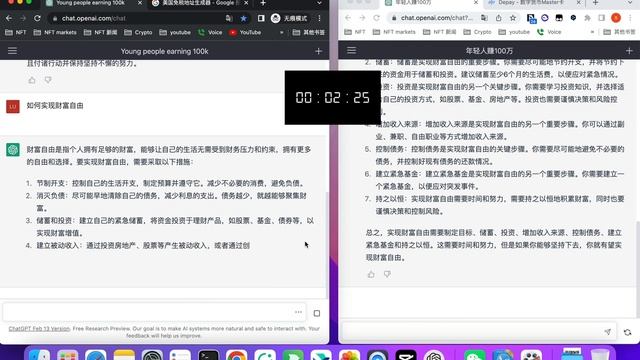640x360 pixels.
Task: Expand 其他书签 folder in right window
Action: (x=619, y=32)
